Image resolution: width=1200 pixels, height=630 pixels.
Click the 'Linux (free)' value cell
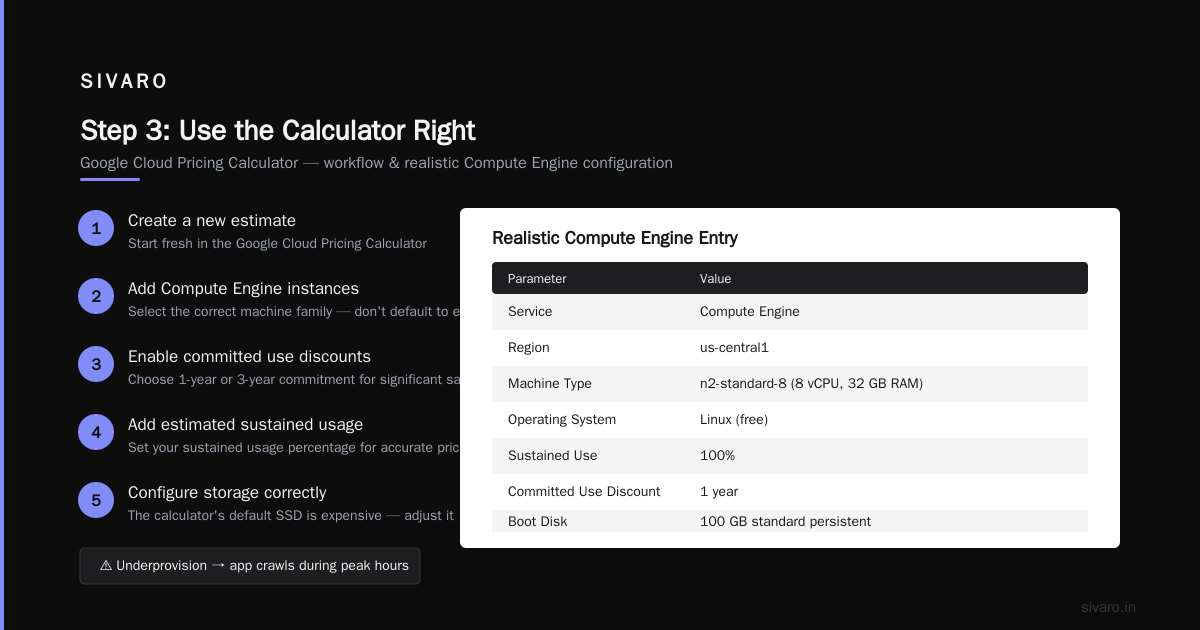(734, 420)
